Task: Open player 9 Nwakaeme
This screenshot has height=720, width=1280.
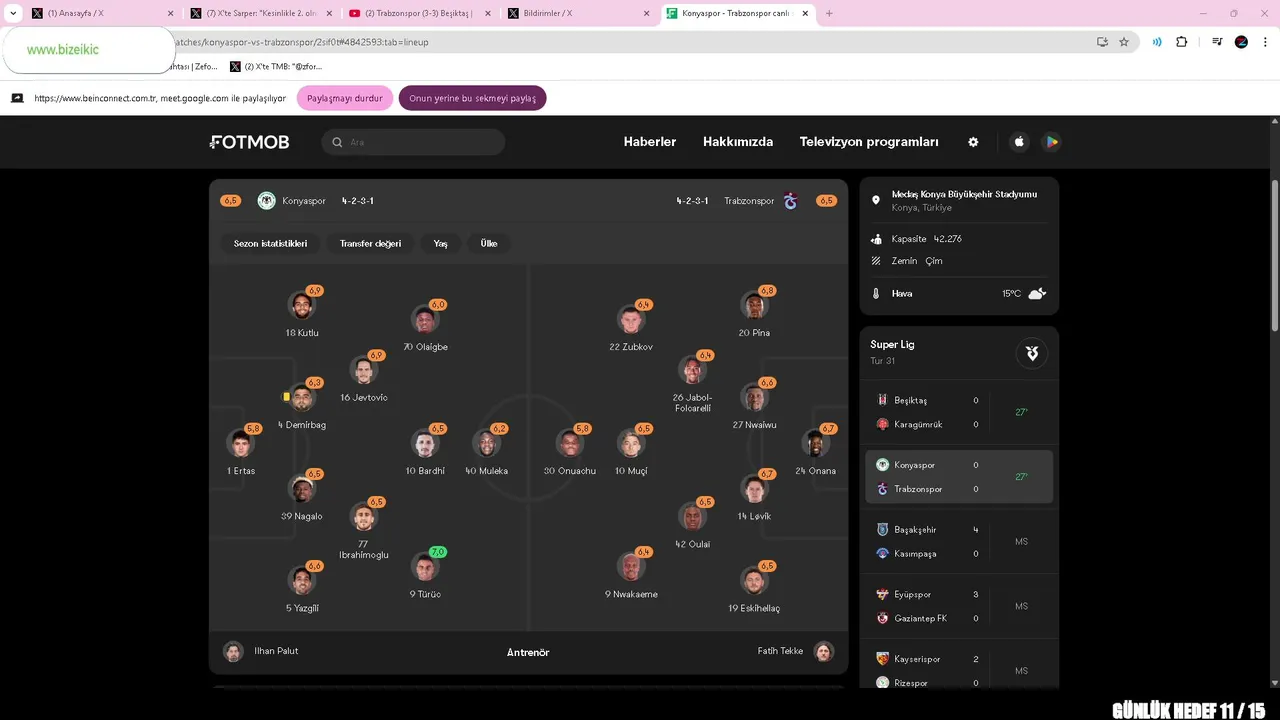Action: point(631,574)
